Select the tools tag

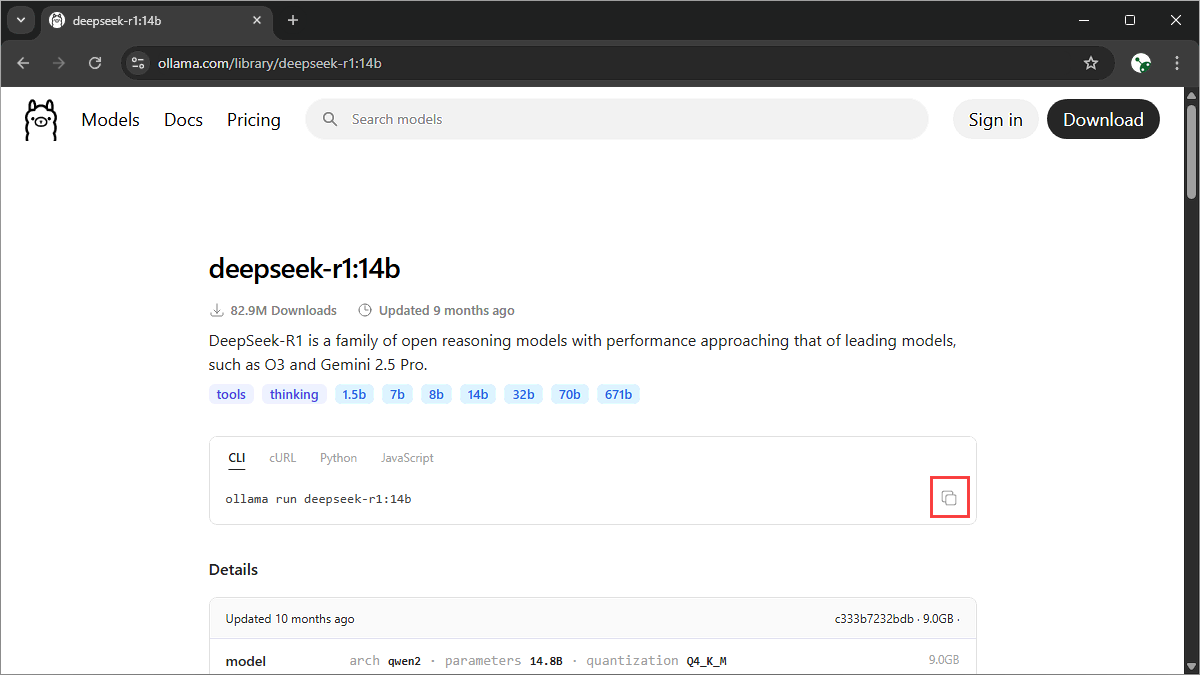(231, 394)
